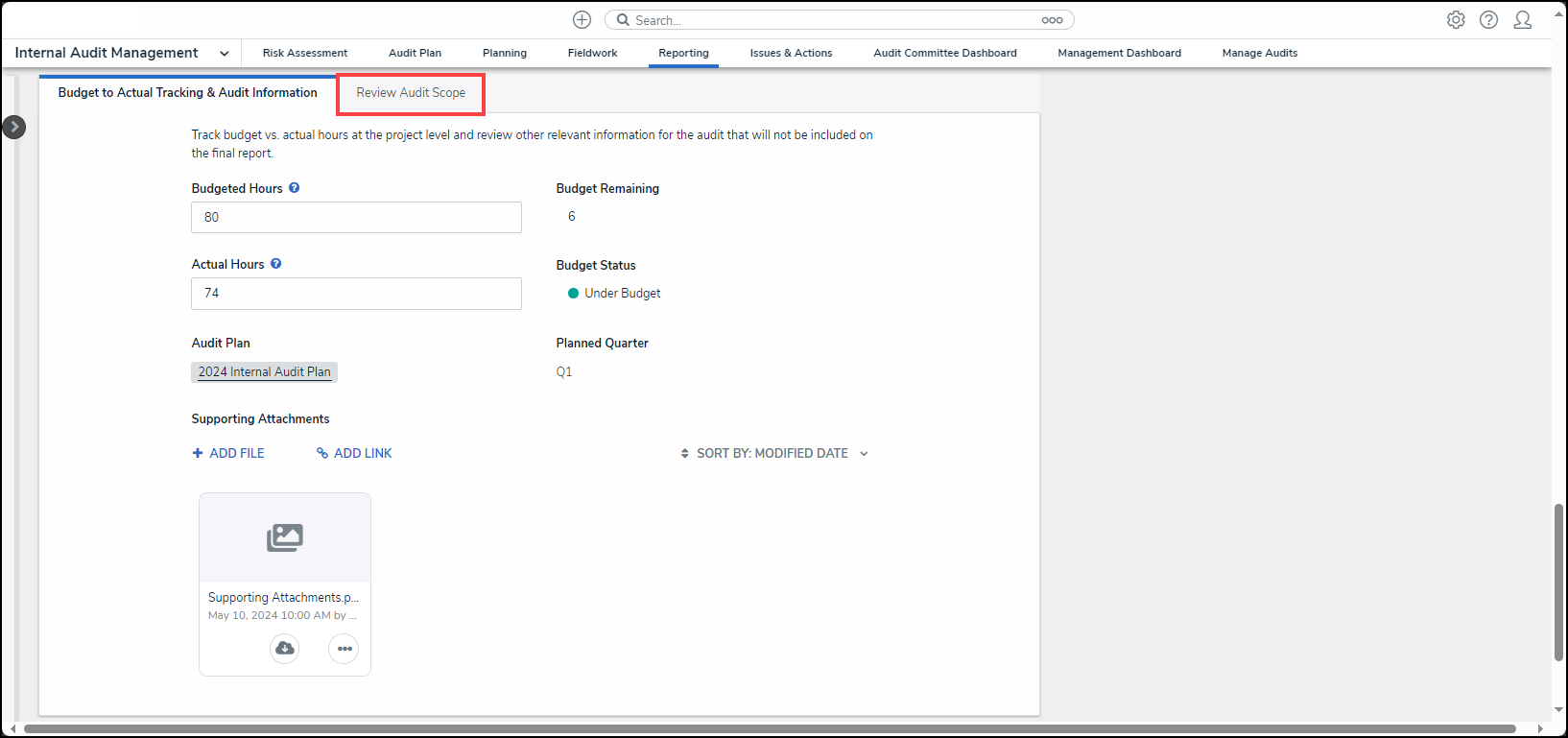Open the Audit Committee Dashboard tab

tap(944, 54)
